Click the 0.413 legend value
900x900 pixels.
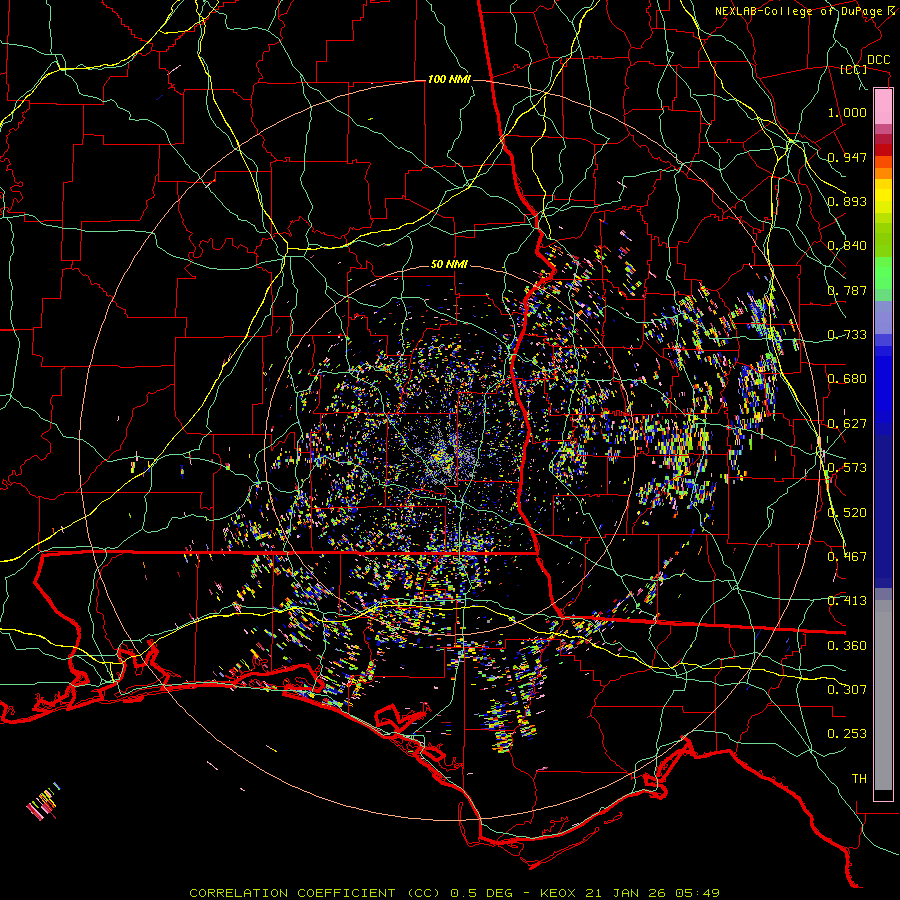(x=847, y=601)
